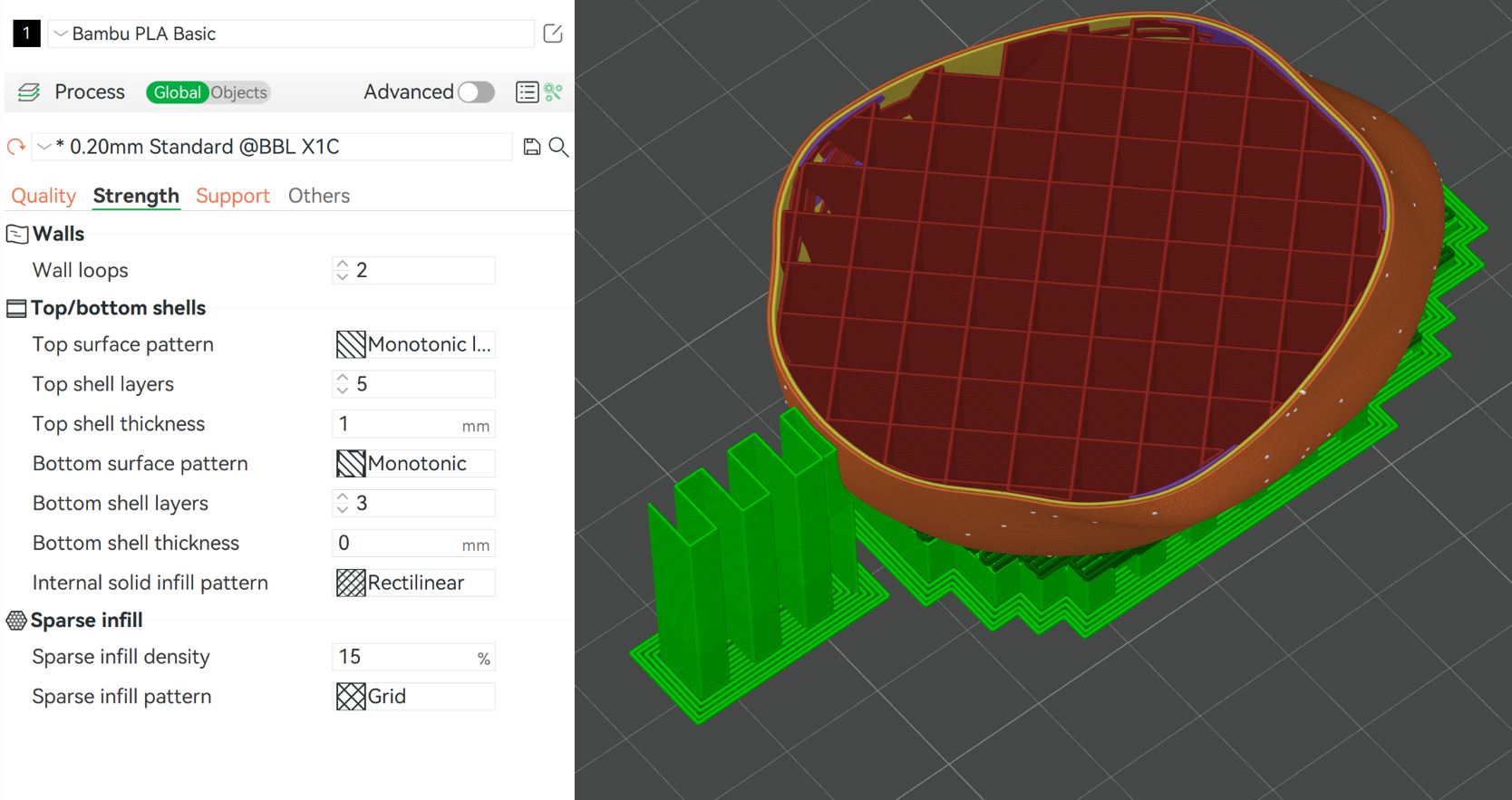This screenshot has width=1512, height=800.
Task: Click the Process layers icon
Action: tap(29, 92)
